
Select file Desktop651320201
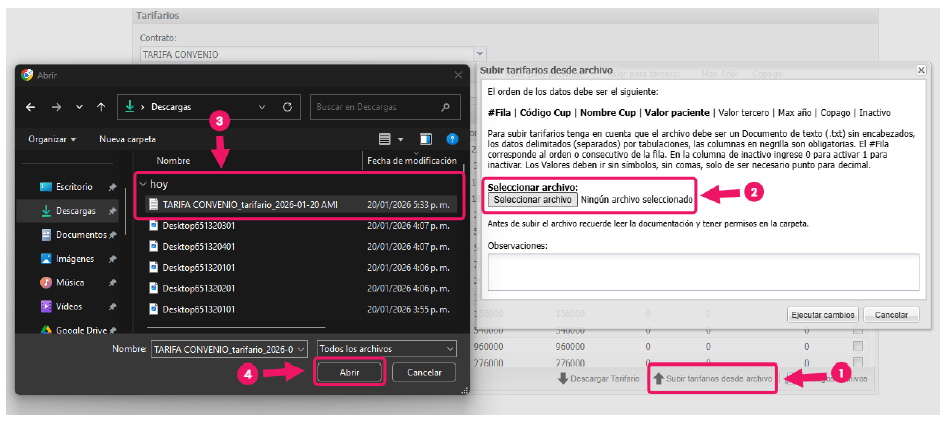click(301, 288)
